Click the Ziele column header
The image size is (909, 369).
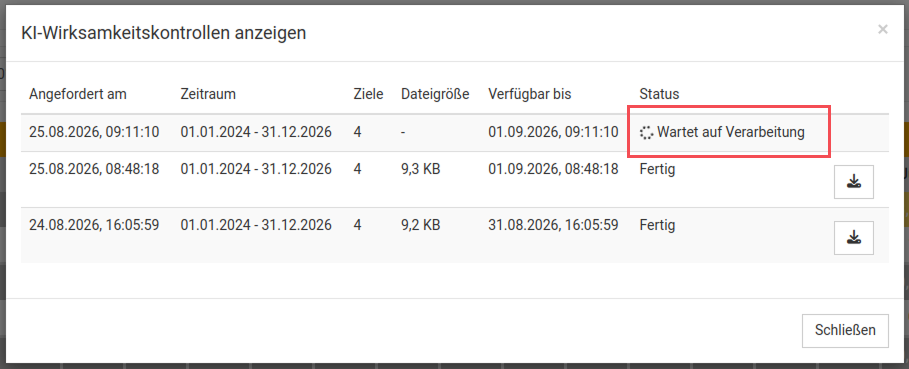368,94
